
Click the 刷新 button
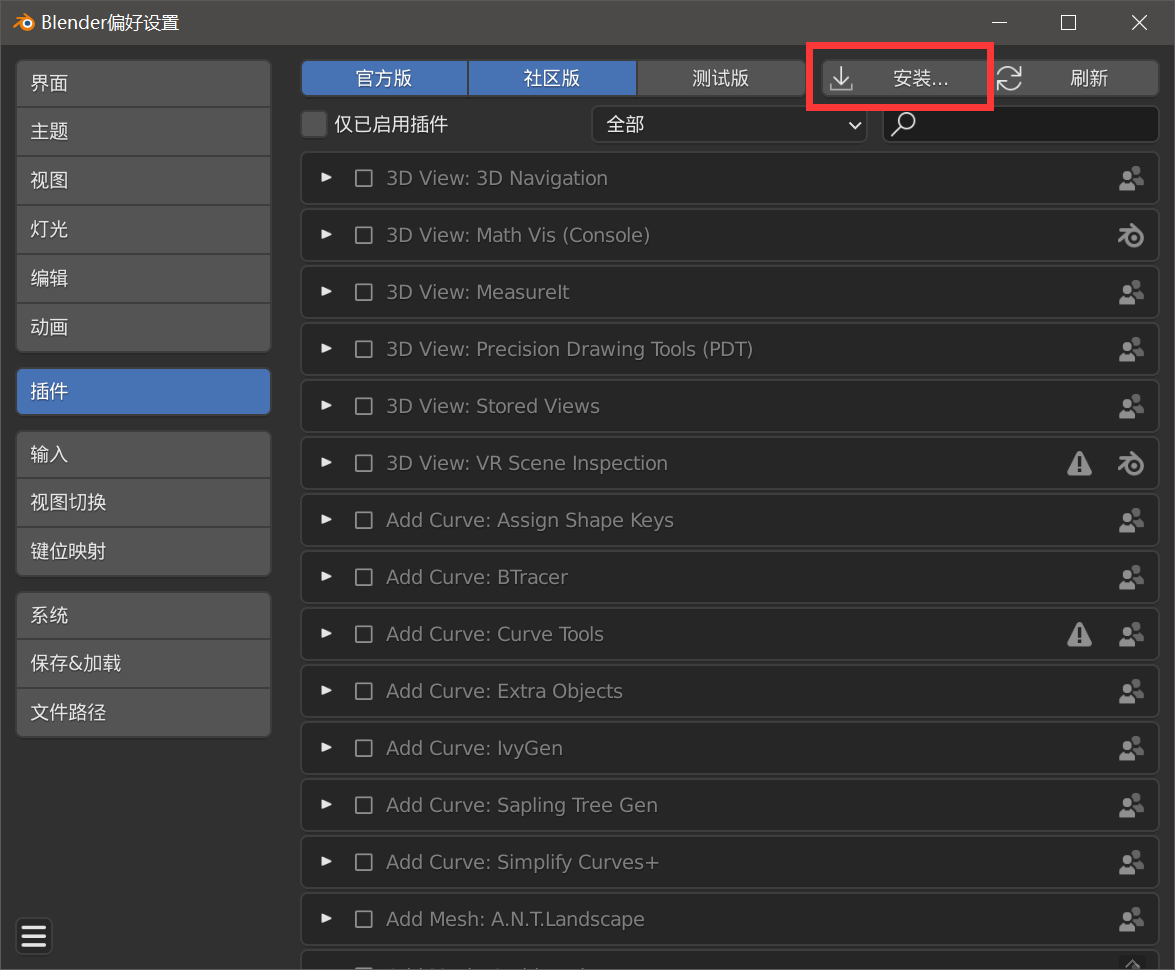[x=1076, y=78]
